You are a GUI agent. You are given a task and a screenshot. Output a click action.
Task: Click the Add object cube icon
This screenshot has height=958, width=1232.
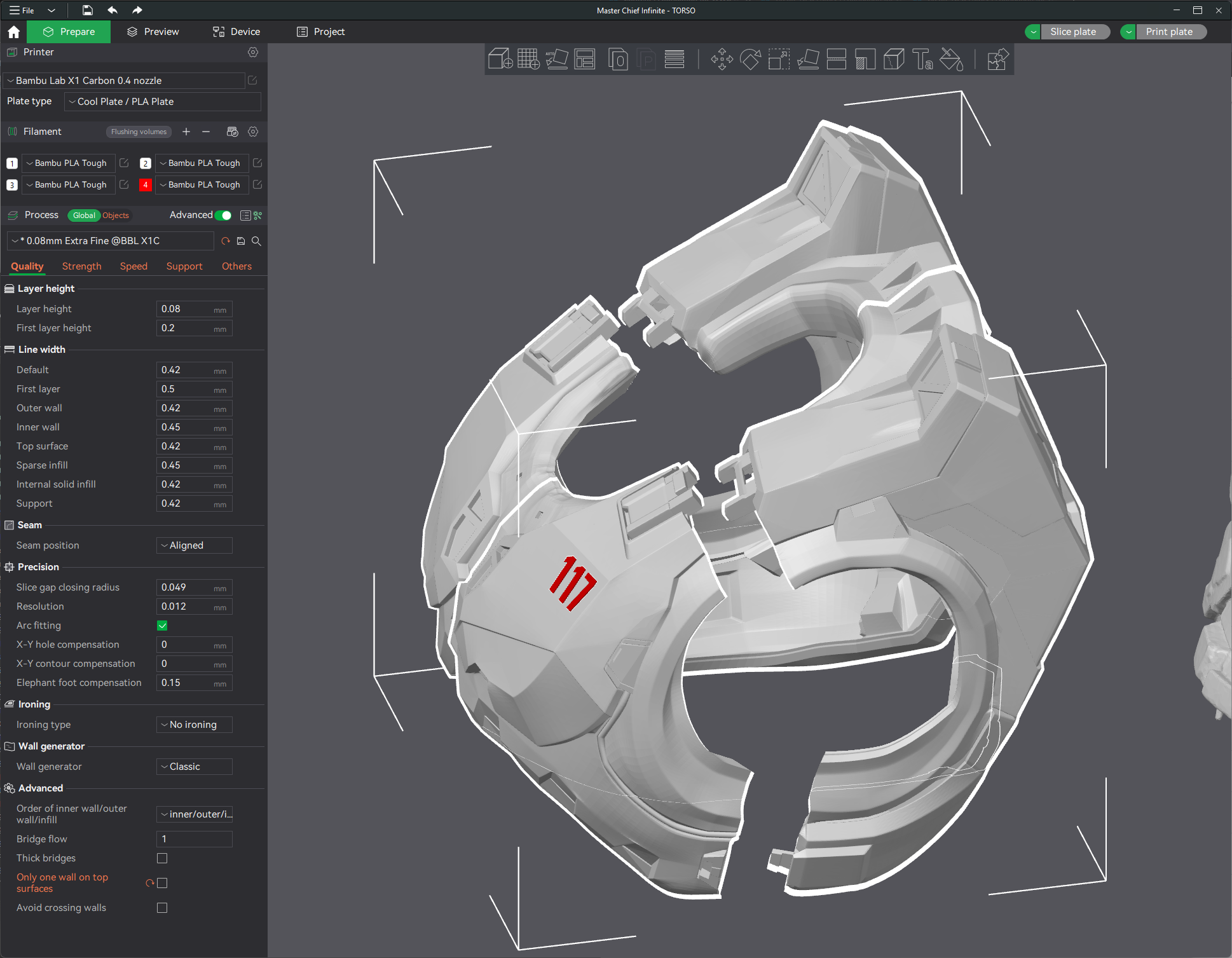click(500, 59)
